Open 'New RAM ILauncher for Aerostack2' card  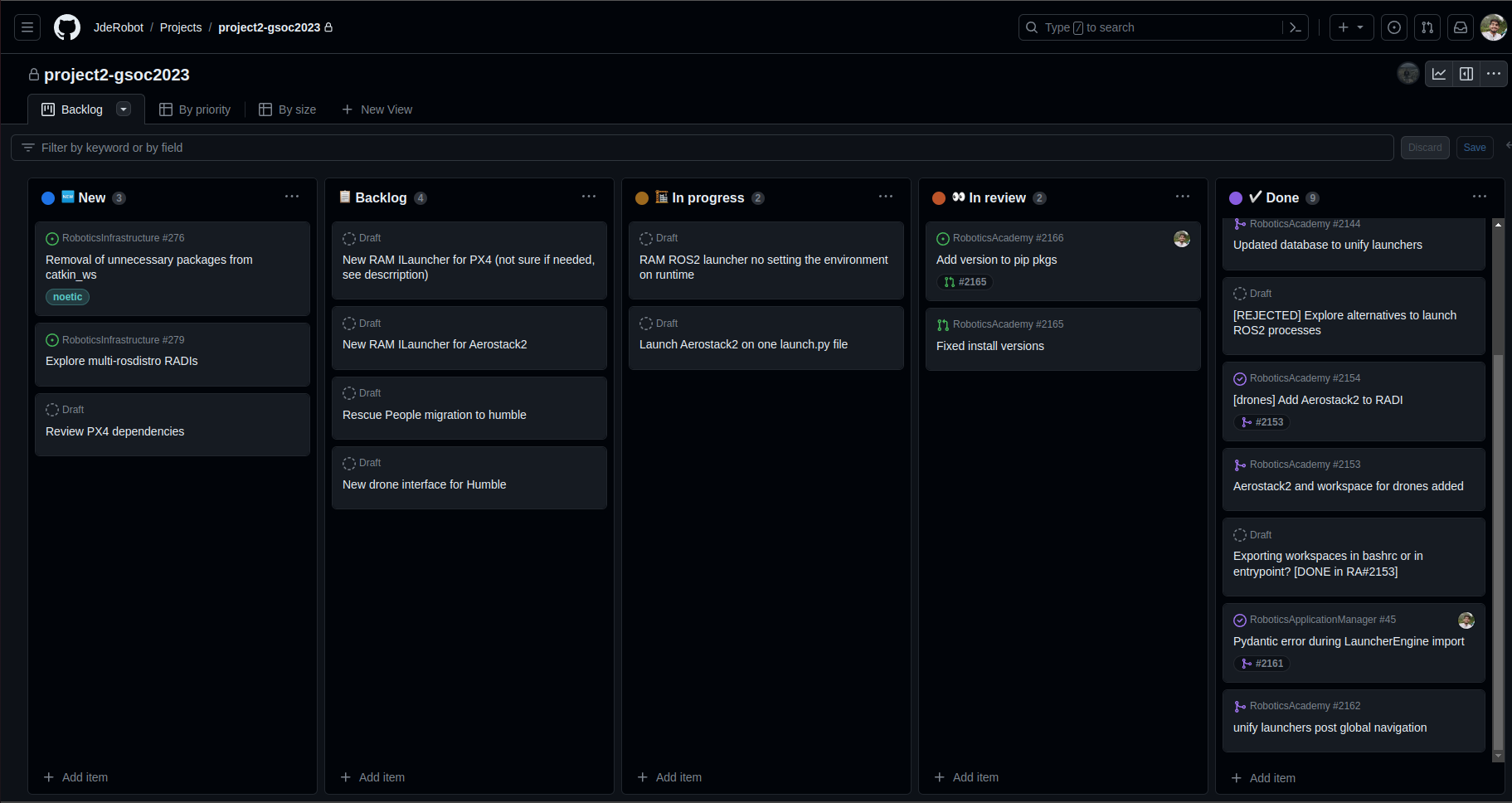469,338
